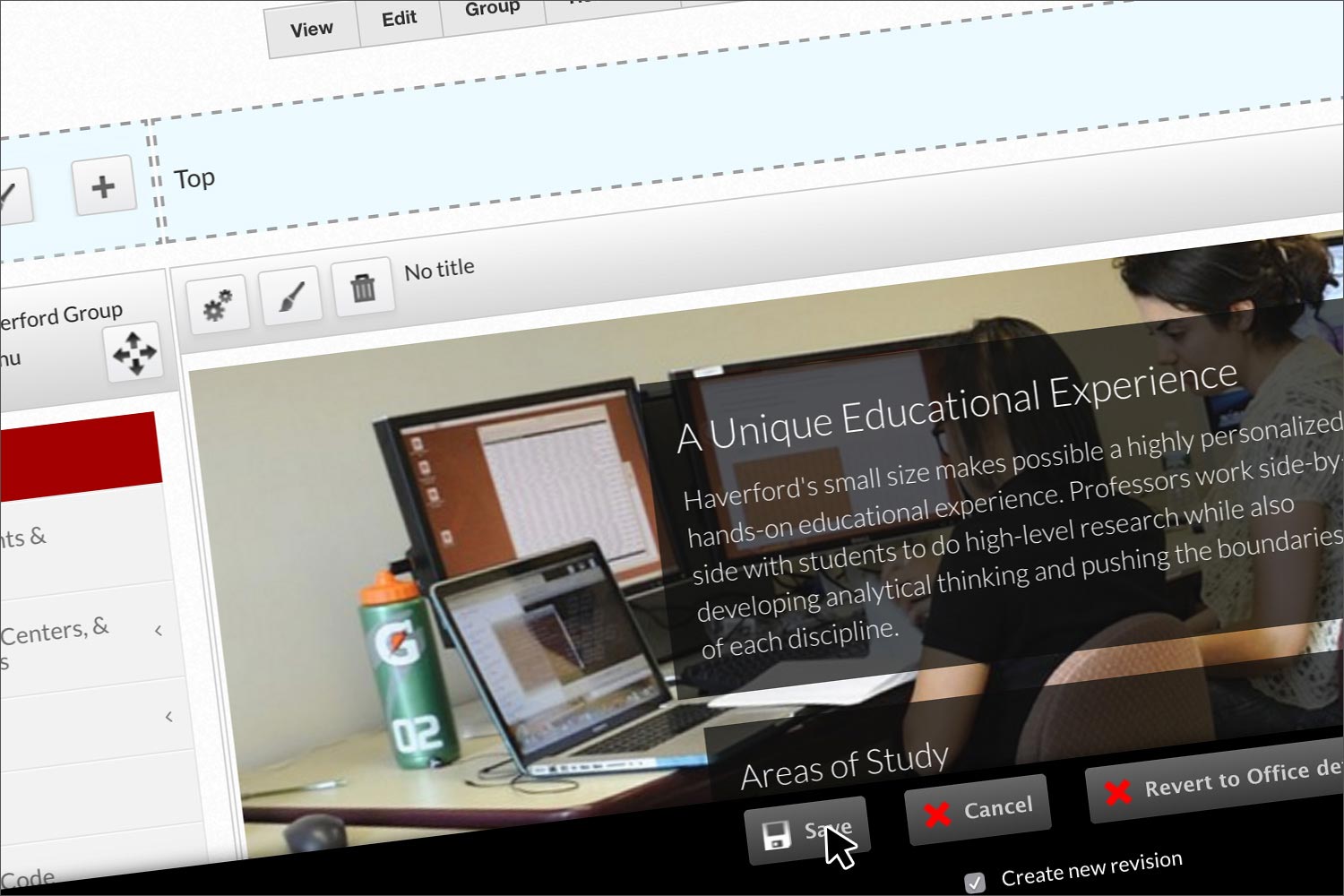Click the Create new revision label

tap(1091, 868)
